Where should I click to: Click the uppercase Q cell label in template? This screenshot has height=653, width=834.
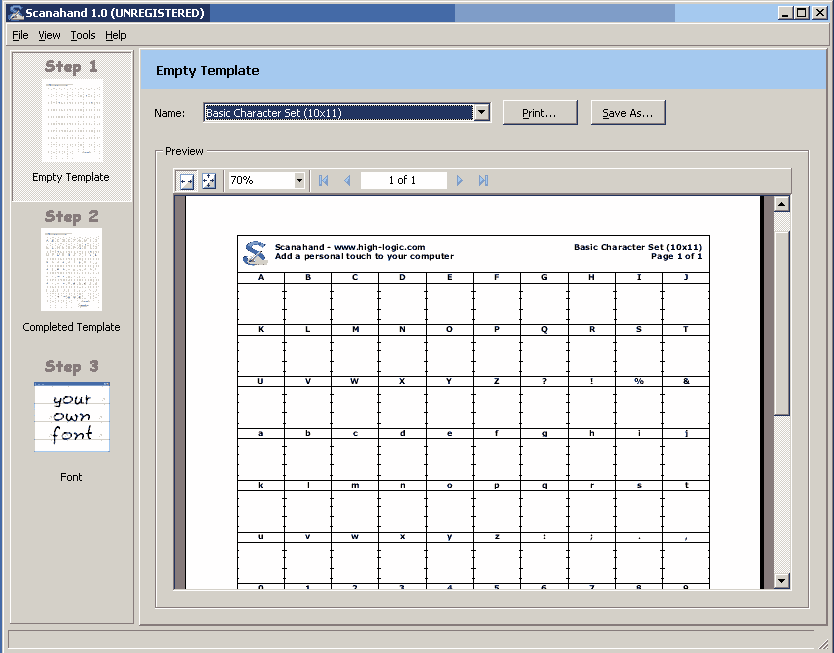pos(544,329)
